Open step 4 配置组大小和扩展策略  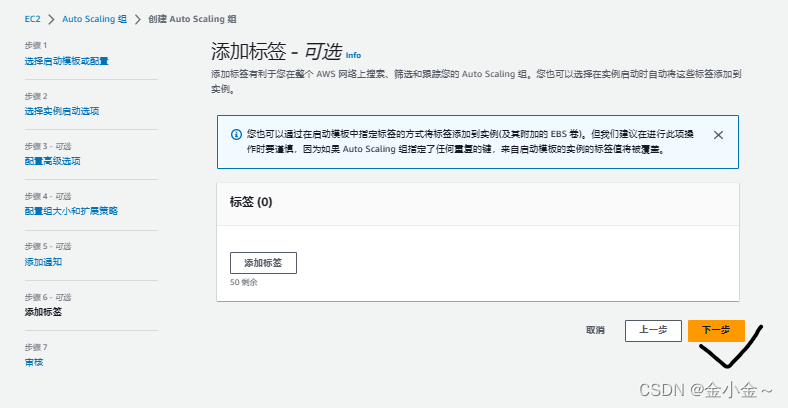pos(71,211)
